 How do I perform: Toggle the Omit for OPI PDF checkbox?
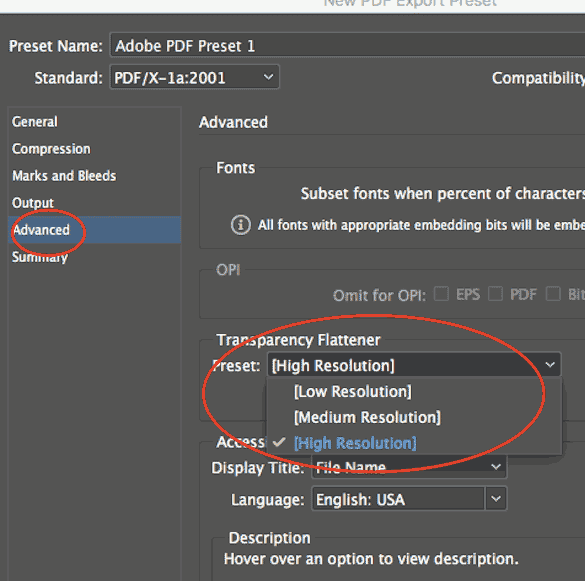click(x=495, y=294)
